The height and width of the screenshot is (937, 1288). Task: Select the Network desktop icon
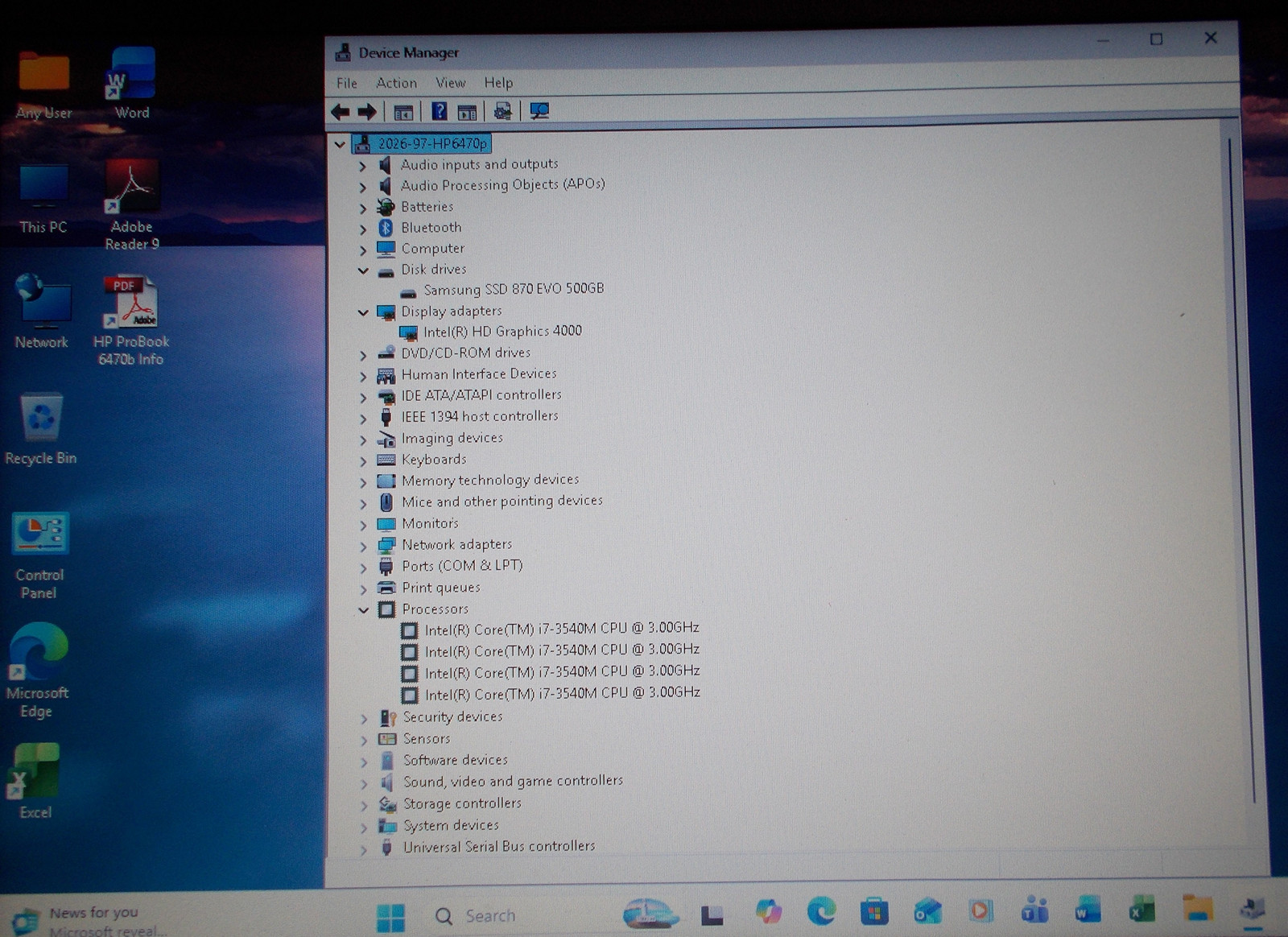coord(42,312)
